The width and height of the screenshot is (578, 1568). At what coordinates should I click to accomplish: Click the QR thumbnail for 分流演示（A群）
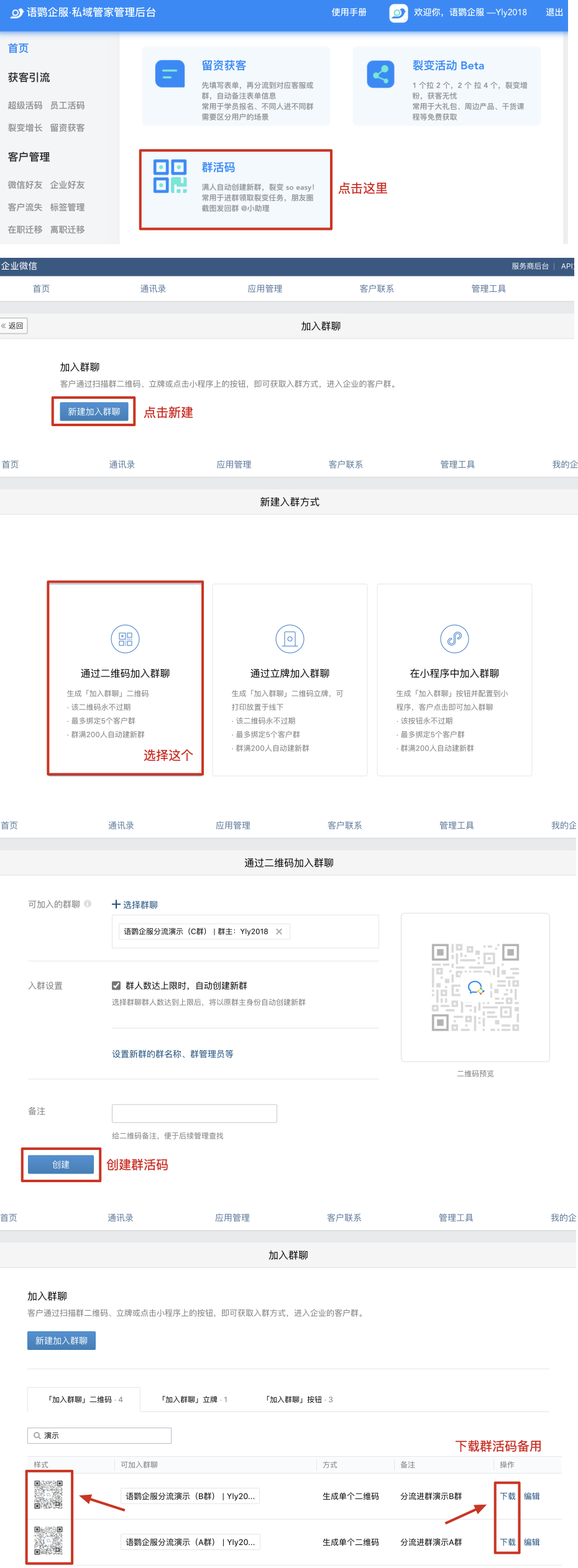click(48, 1541)
